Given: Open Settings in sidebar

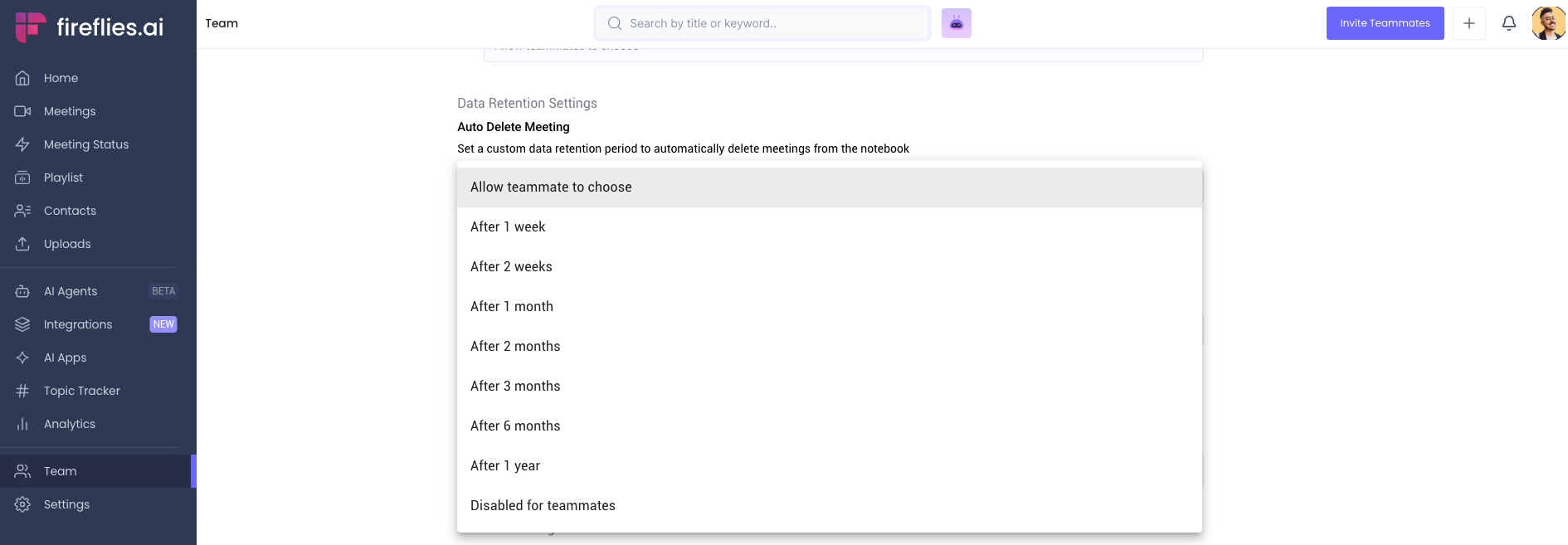Looking at the screenshot, I should 66,504.
